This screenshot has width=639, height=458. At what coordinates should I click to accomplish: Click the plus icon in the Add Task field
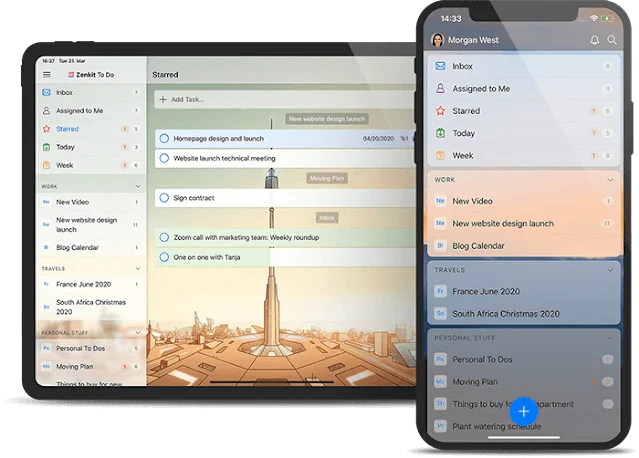[163, 99]
